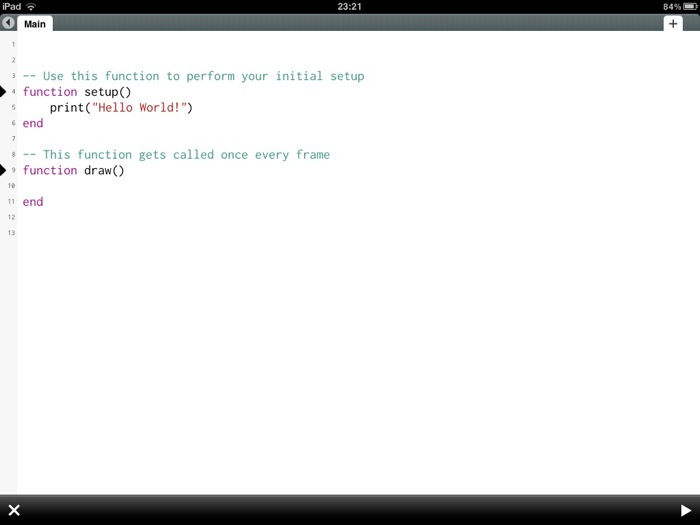Viewport: 700px width, 525px height.
Task: Collapse the draw function fold arrow
Action: (4, 170)
